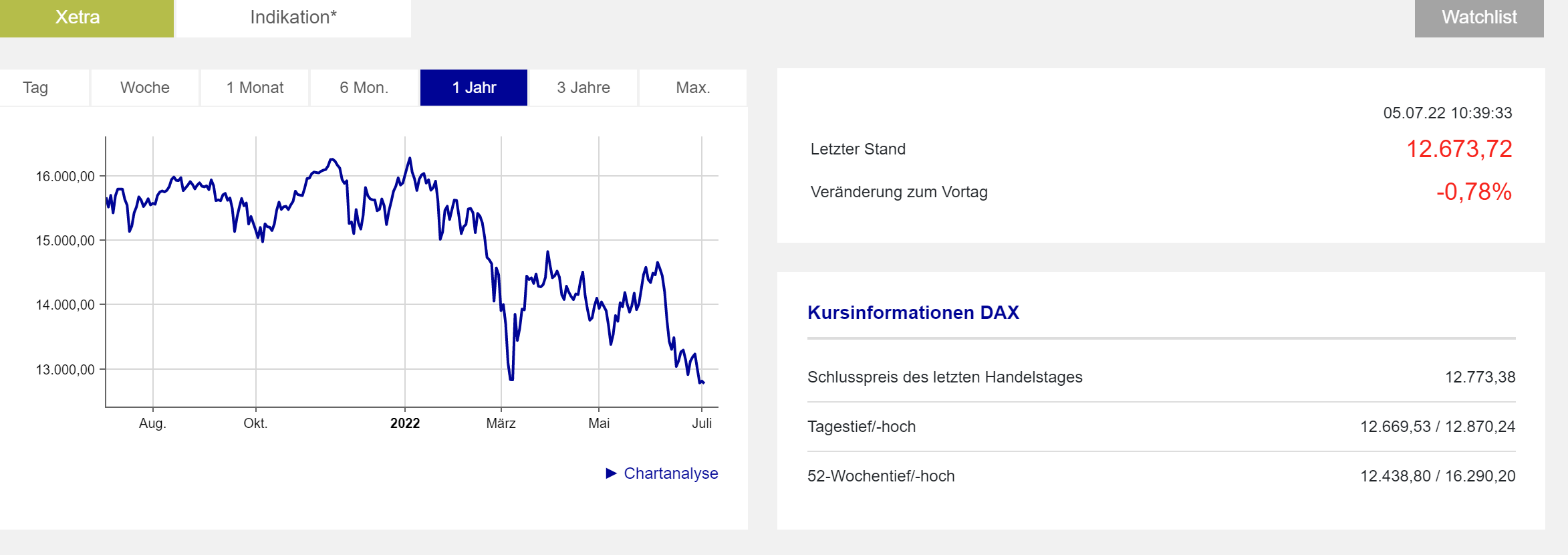
Task: Select the 1 Jahr chart range
Action: pyautogui.click(x=474, y=88)
